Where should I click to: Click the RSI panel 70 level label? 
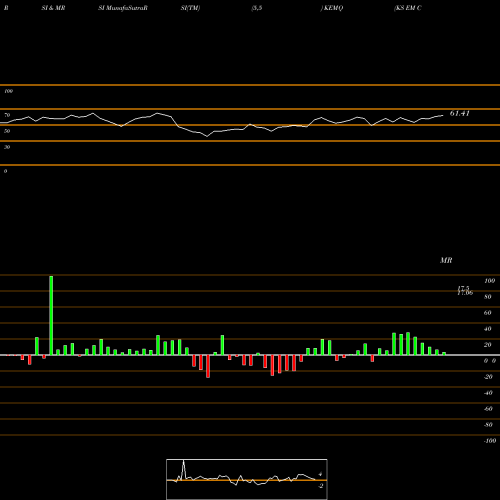(x=7, y=115)
